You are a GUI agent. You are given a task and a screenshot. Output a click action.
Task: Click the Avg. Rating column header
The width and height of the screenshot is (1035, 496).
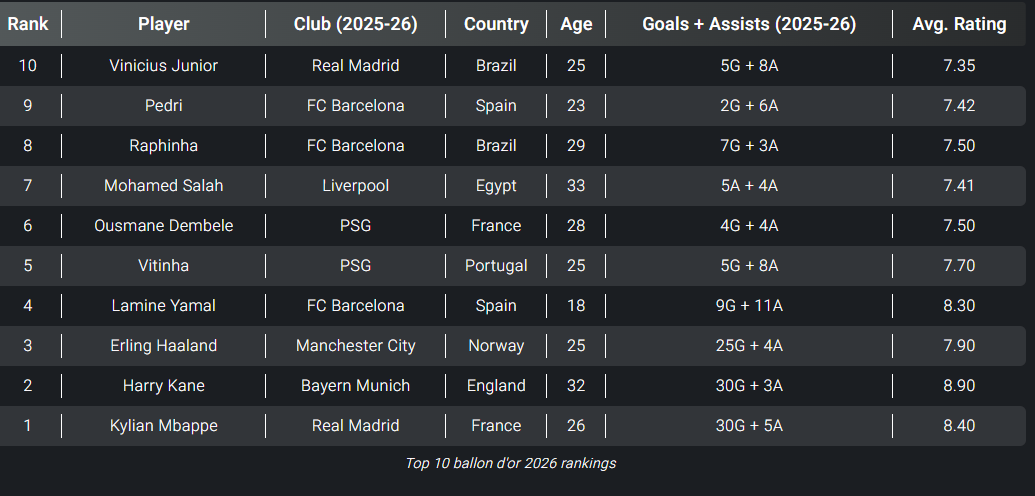click(x=959, y=24)
